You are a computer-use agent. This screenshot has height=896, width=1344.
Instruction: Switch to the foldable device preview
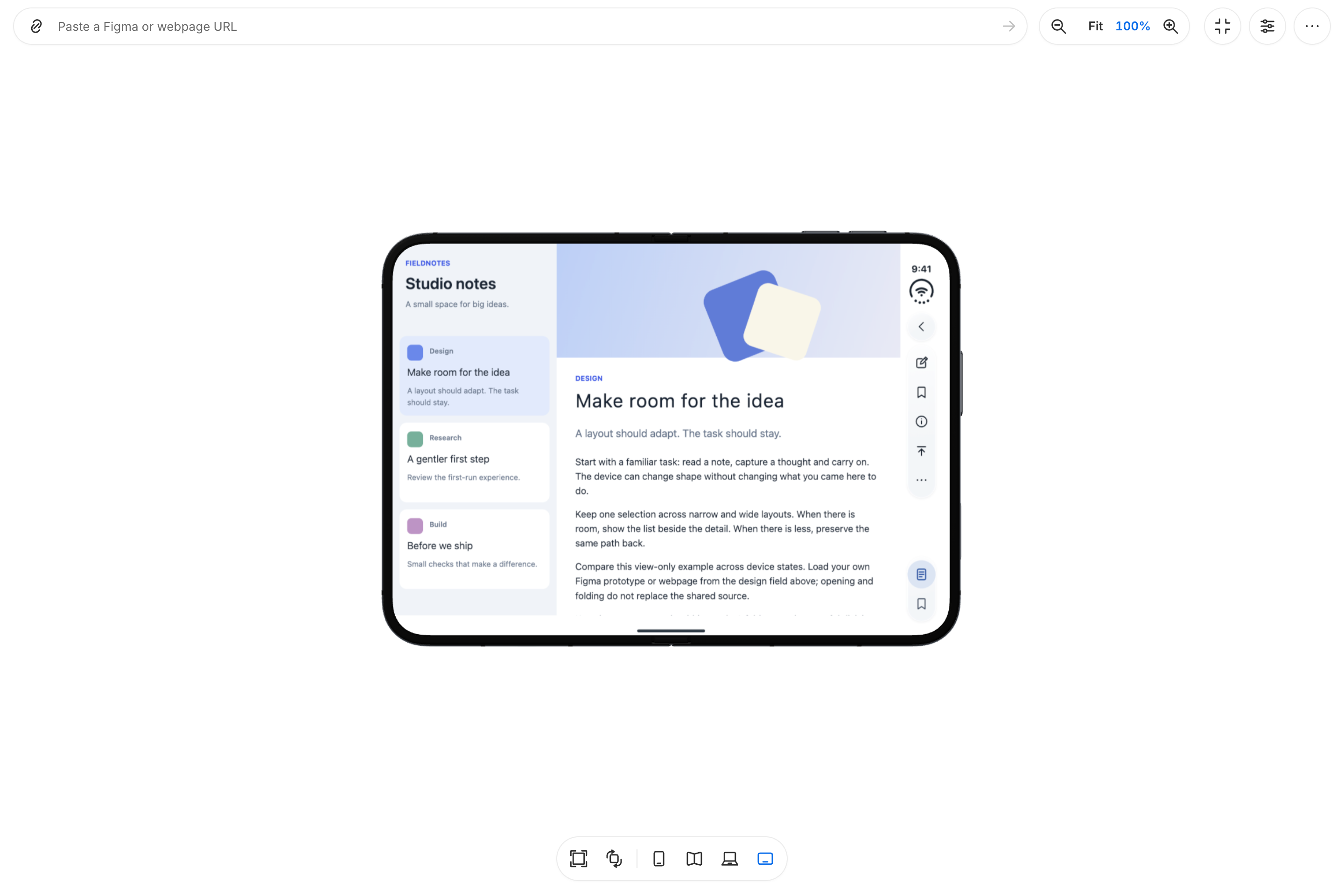[694, 858]
